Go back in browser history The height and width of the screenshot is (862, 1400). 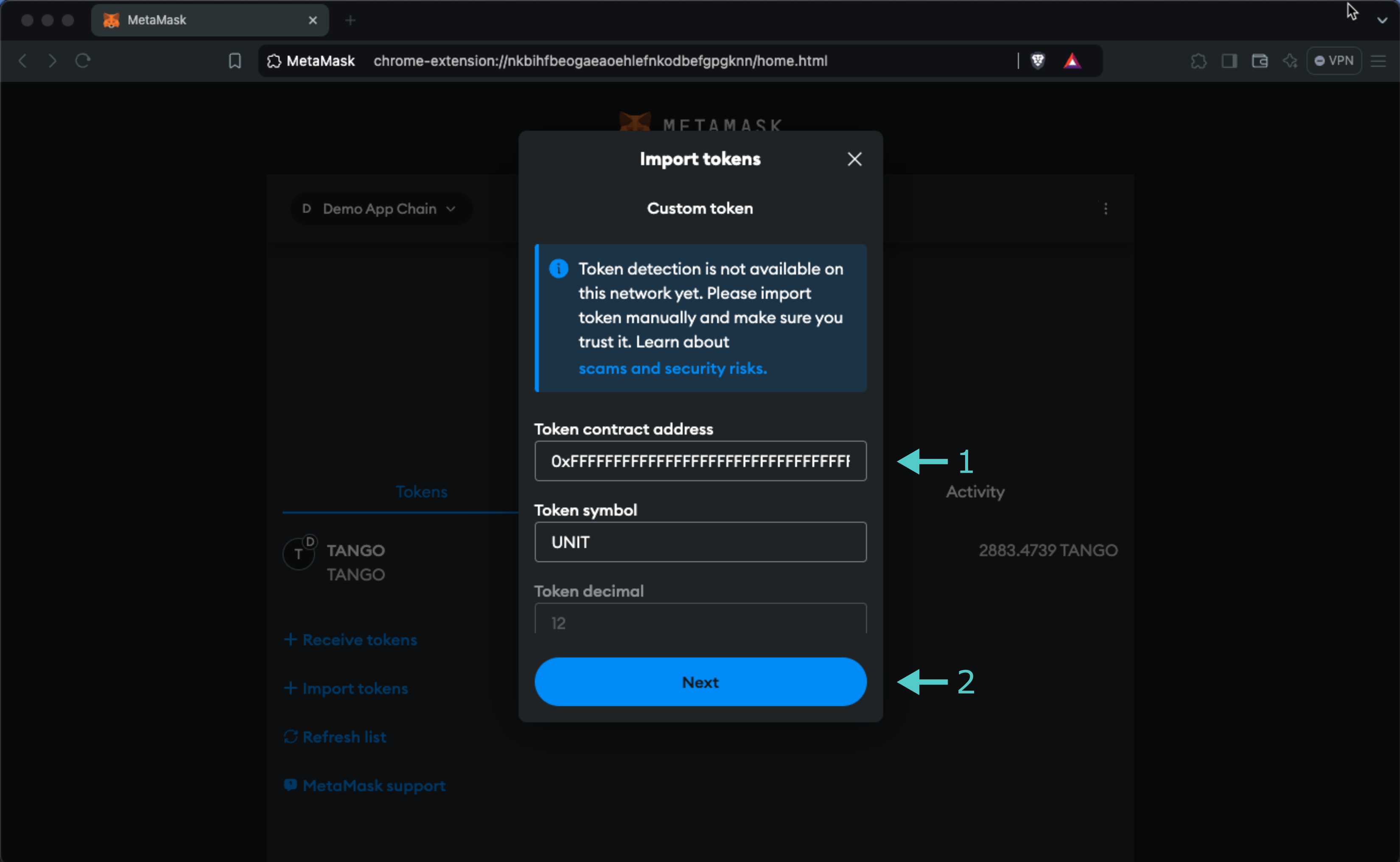click(x=23, y=60)
